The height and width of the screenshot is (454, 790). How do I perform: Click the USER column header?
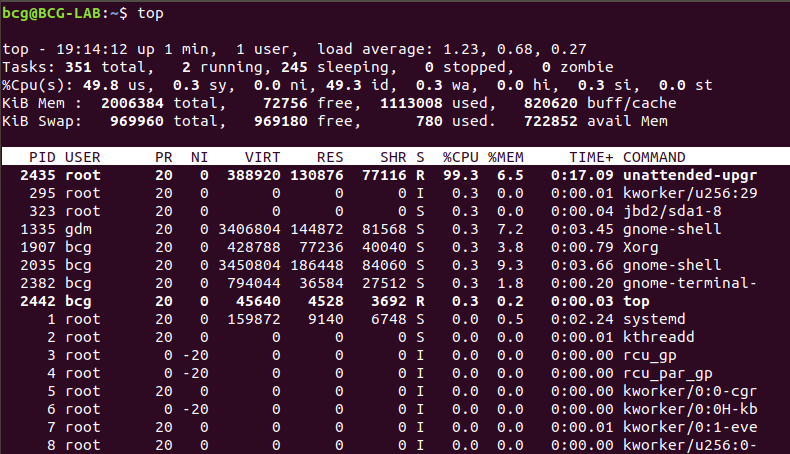pos(83,157)
